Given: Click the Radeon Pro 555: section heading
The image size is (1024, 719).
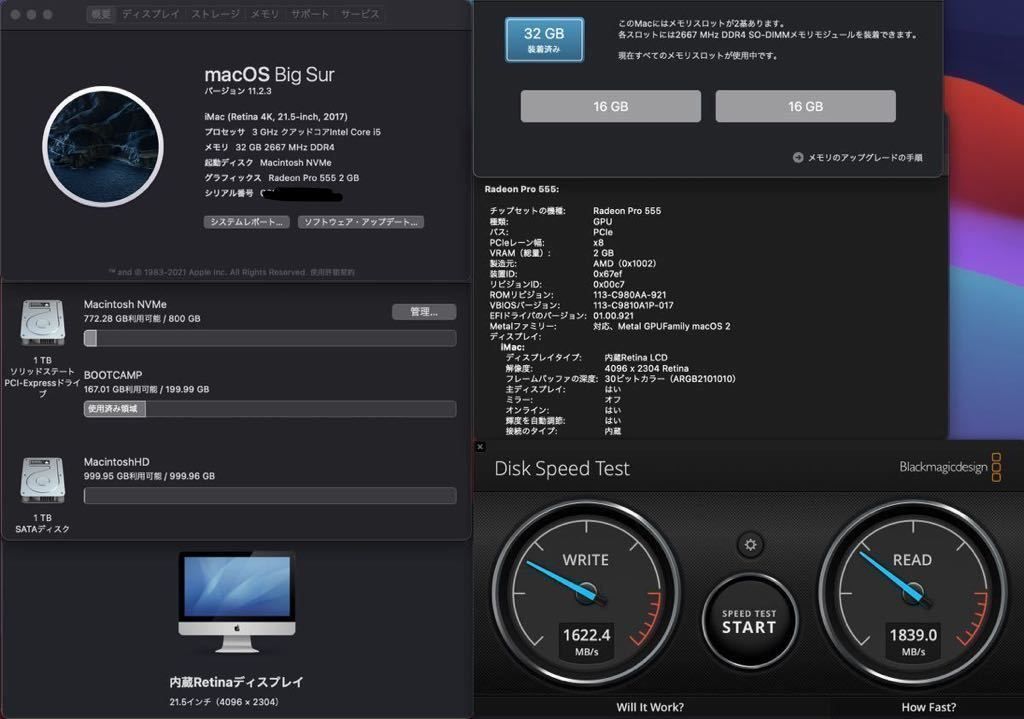Looking at the screenshot, I should click(x=522, y=189).
